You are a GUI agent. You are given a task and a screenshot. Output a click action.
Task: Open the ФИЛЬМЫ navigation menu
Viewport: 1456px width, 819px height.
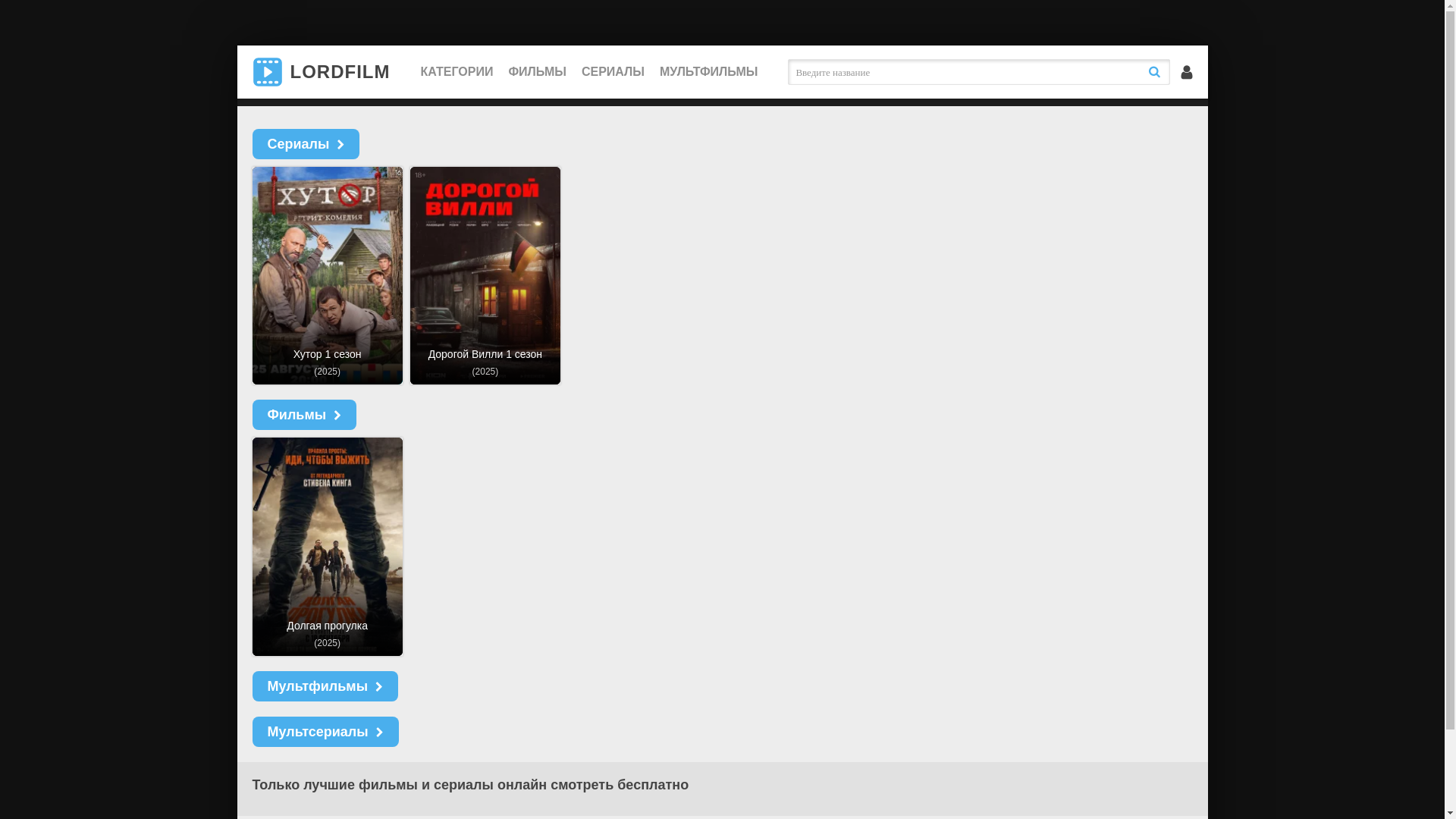coord(537,72)
